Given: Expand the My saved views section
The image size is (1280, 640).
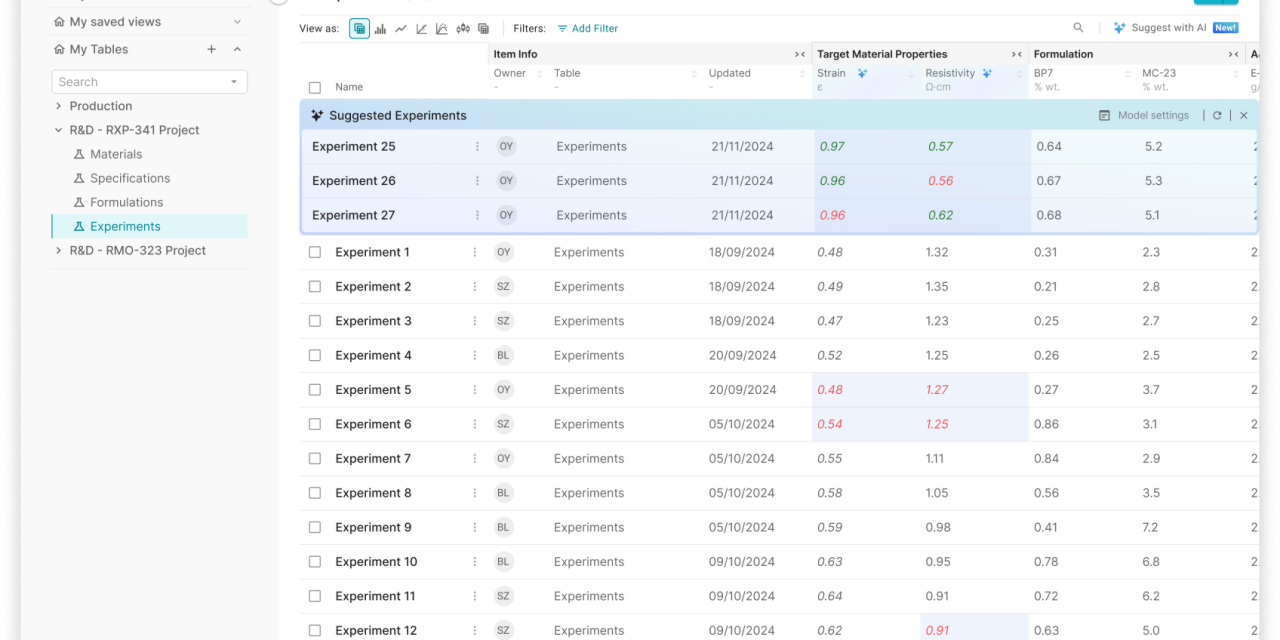Looking at the screenshot, I should (x=237, y=22).
